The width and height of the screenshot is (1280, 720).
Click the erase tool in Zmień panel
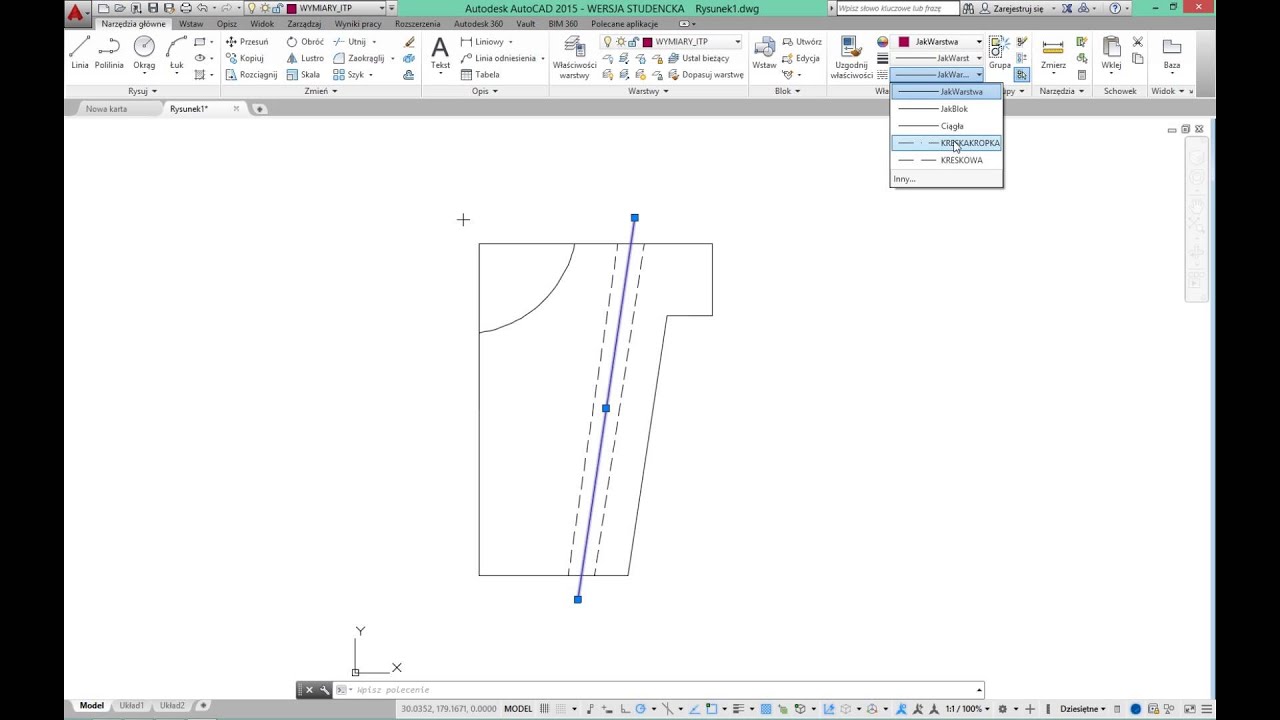pyautogui.click(x=409, y=42)
